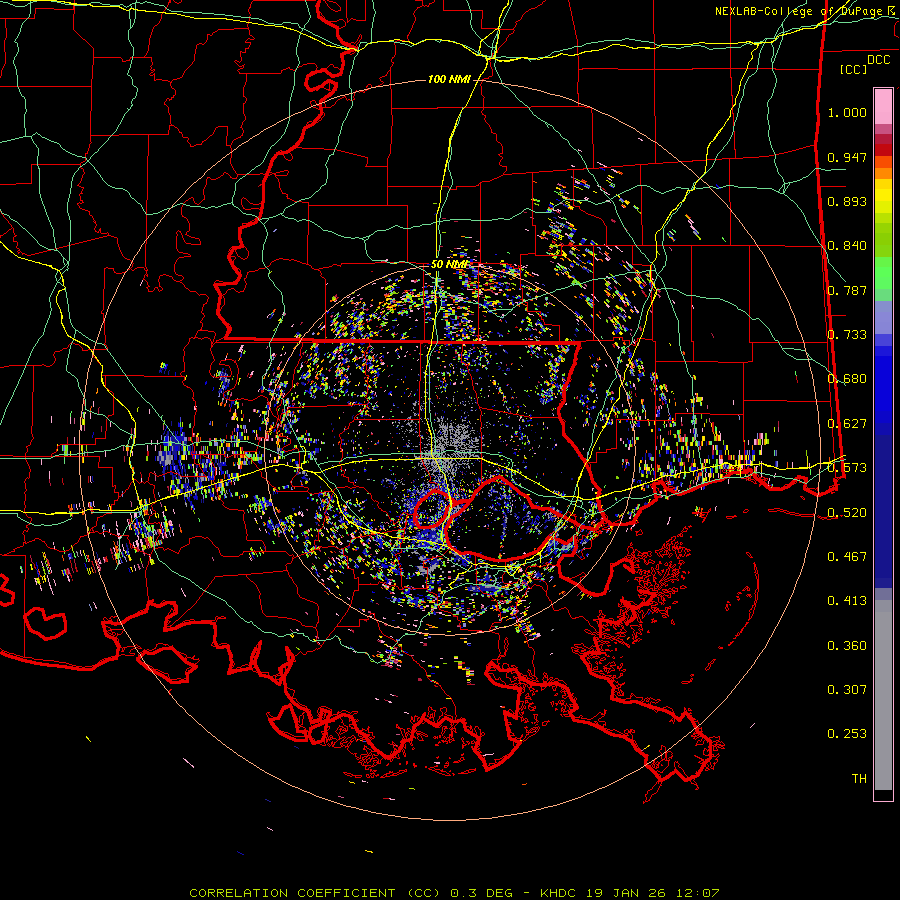This screenshot has width=900, height=900.
Task: Click the 0.893 scale value
Action: coord(847,201)
